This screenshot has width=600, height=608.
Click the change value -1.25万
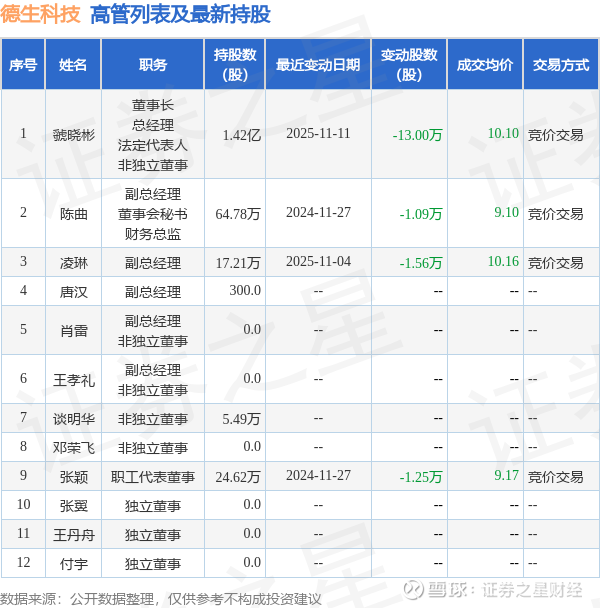click(x=421, y=477)
